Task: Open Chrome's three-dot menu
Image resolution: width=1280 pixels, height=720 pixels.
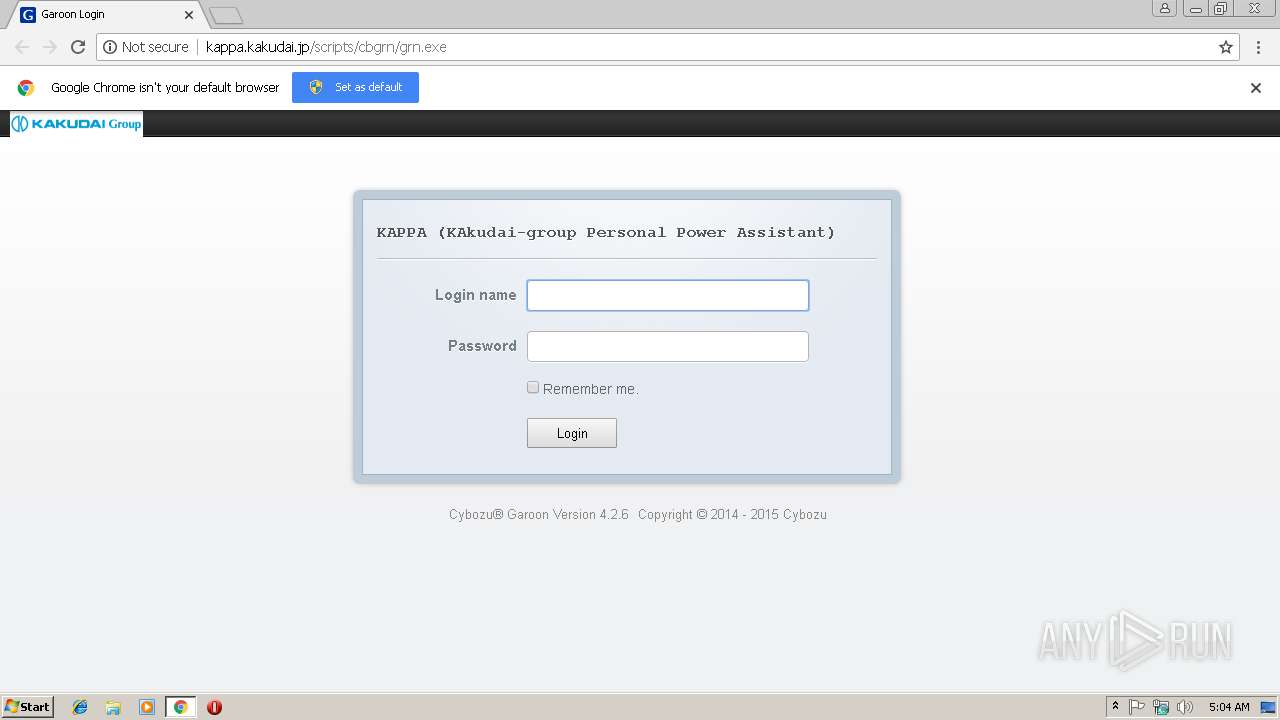Action: 1259,47
